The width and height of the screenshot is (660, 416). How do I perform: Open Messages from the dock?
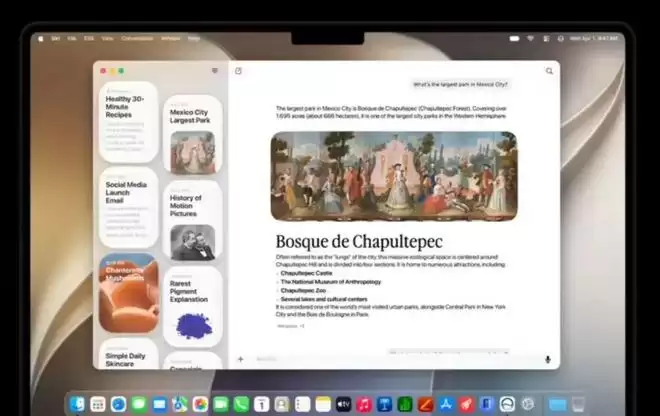[139, 405]
